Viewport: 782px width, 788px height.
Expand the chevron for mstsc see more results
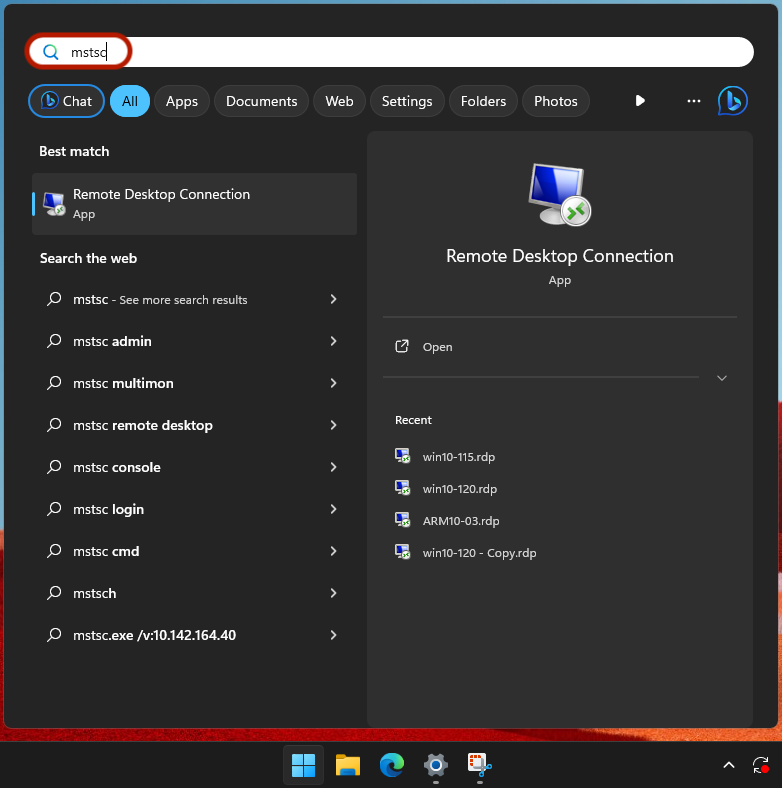(333, 300)
